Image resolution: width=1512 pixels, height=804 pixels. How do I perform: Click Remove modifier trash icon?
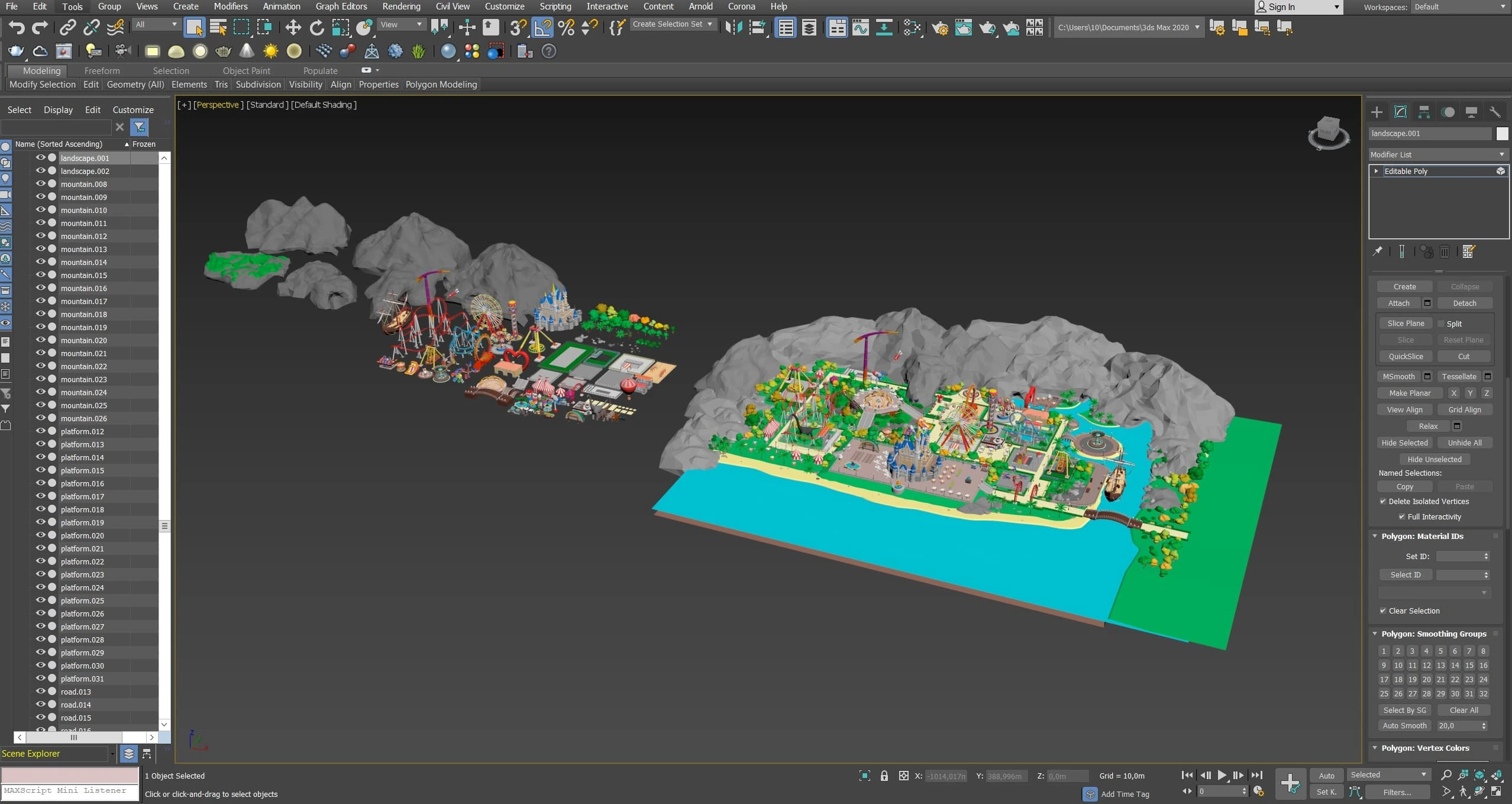click(1445, 252)
